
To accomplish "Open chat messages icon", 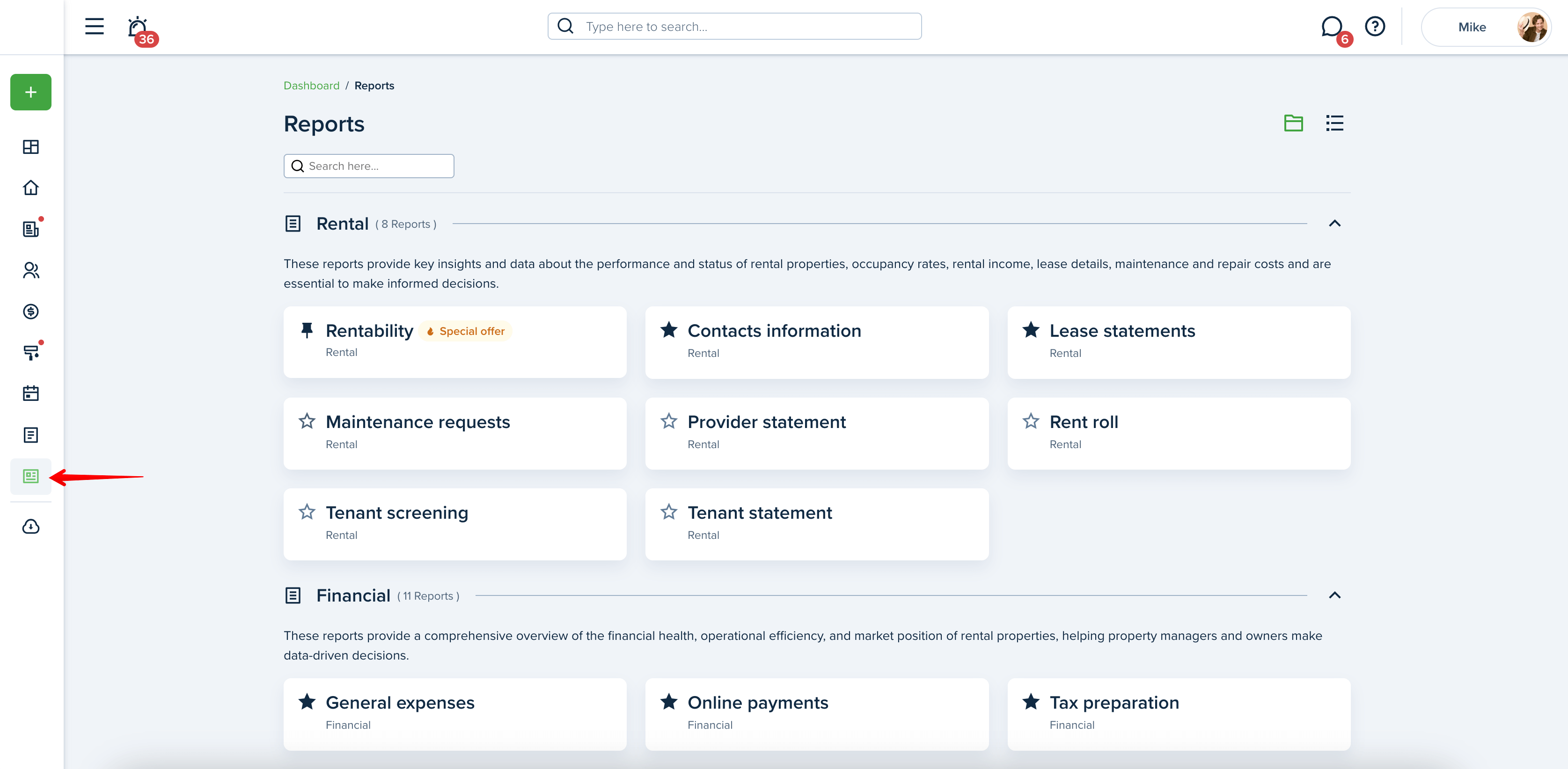I will pos(1332,27).
